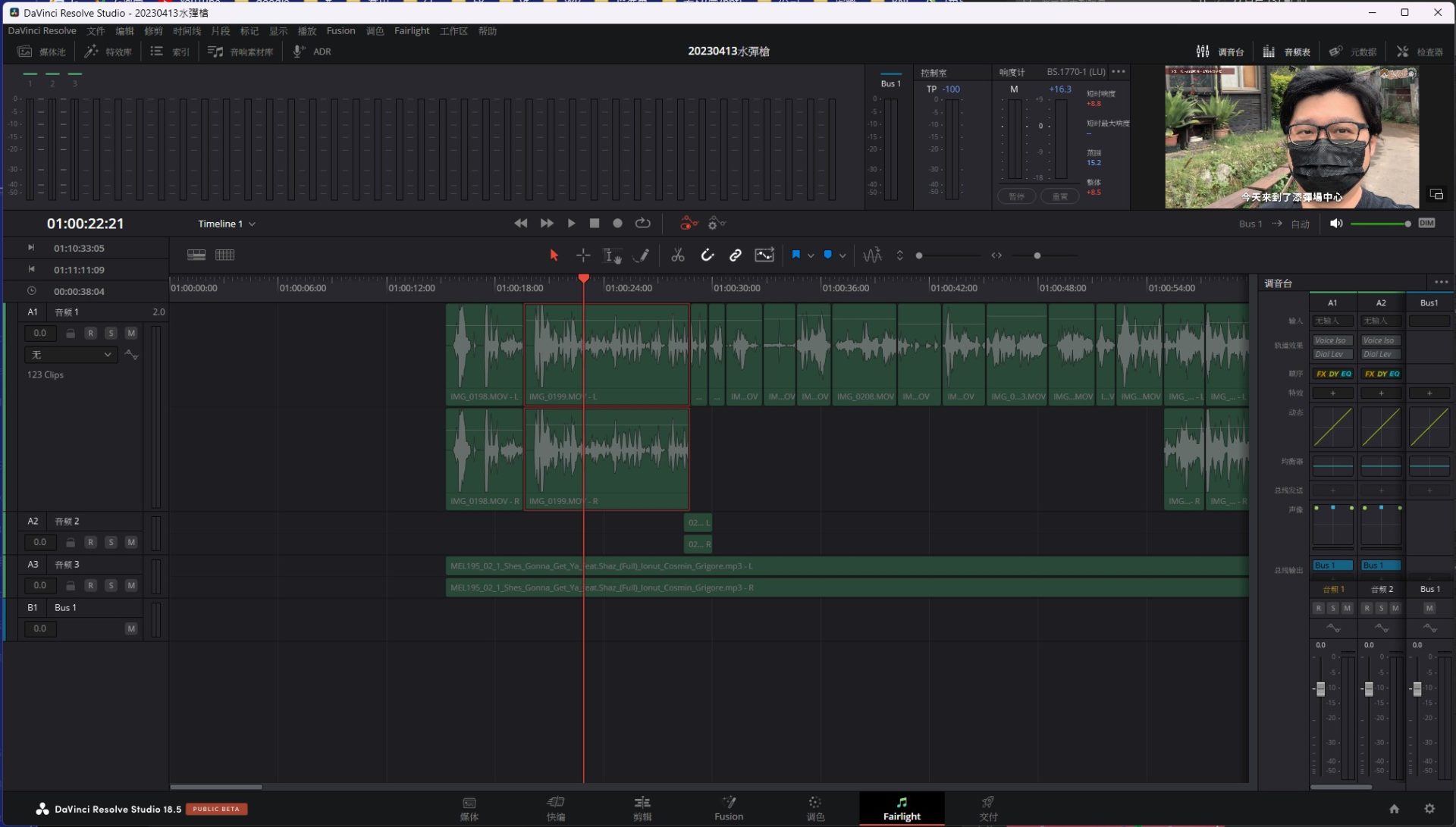The height and width of the screenshot is (827, 1456).
Task: Expand flag color dropdown arrow
Action: tap(811, 256)
